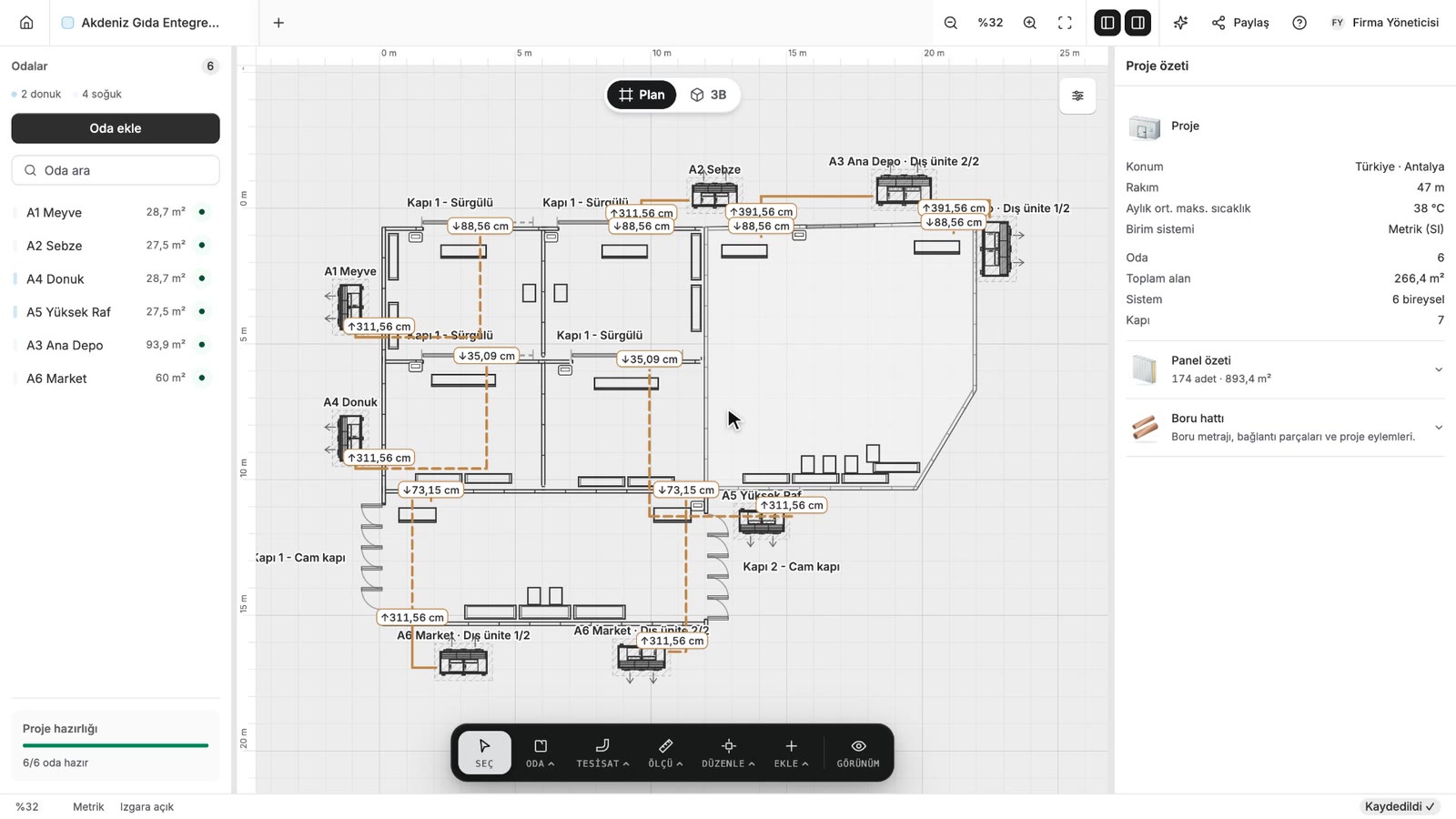Toggle the left sidebar panel
Screen dimensions: 1456x819
1107,23
